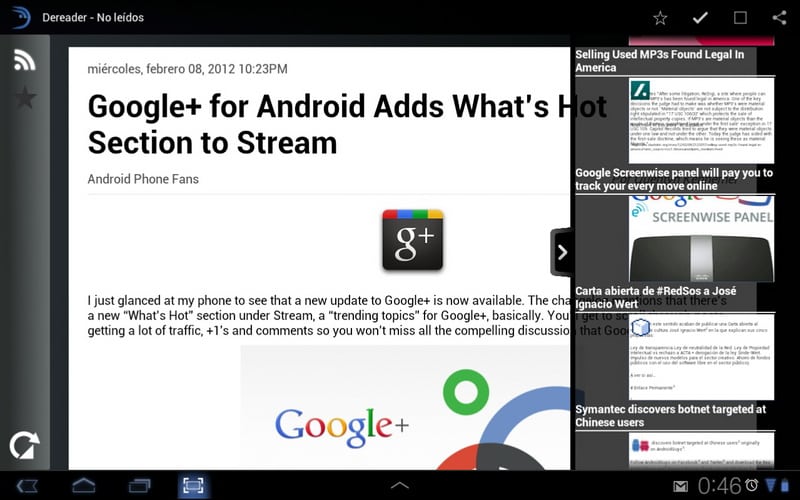This screenshot has height=500, width=800.
Task: Open thumbnail below Symantec botnet headline
Action: tap(701, 450)
